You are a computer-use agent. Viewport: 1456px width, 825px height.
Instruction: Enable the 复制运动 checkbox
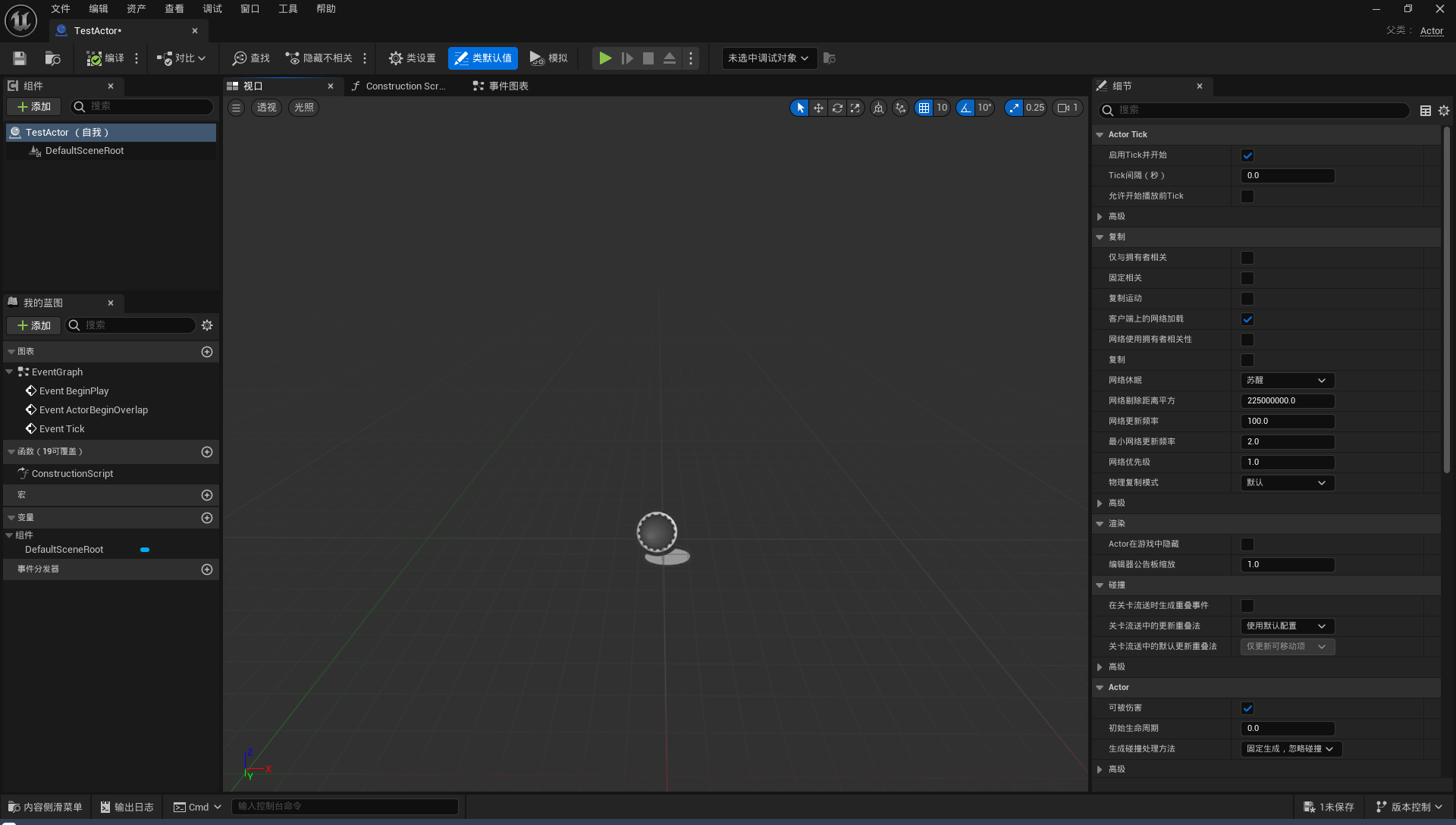click(x=1247, y=299)
